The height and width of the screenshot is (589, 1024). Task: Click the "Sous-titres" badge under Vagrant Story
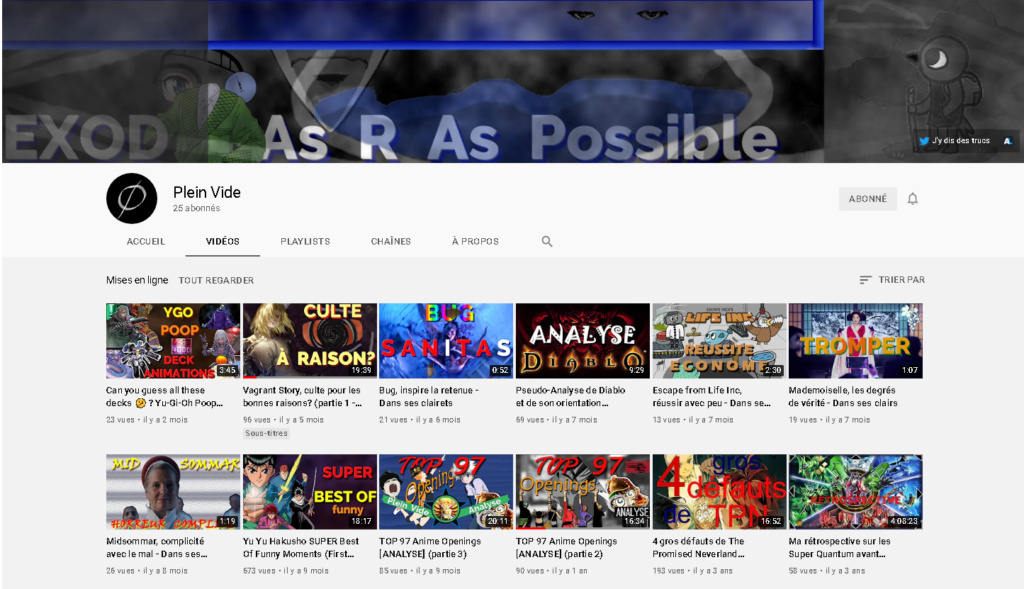click(x=266, y=433)
